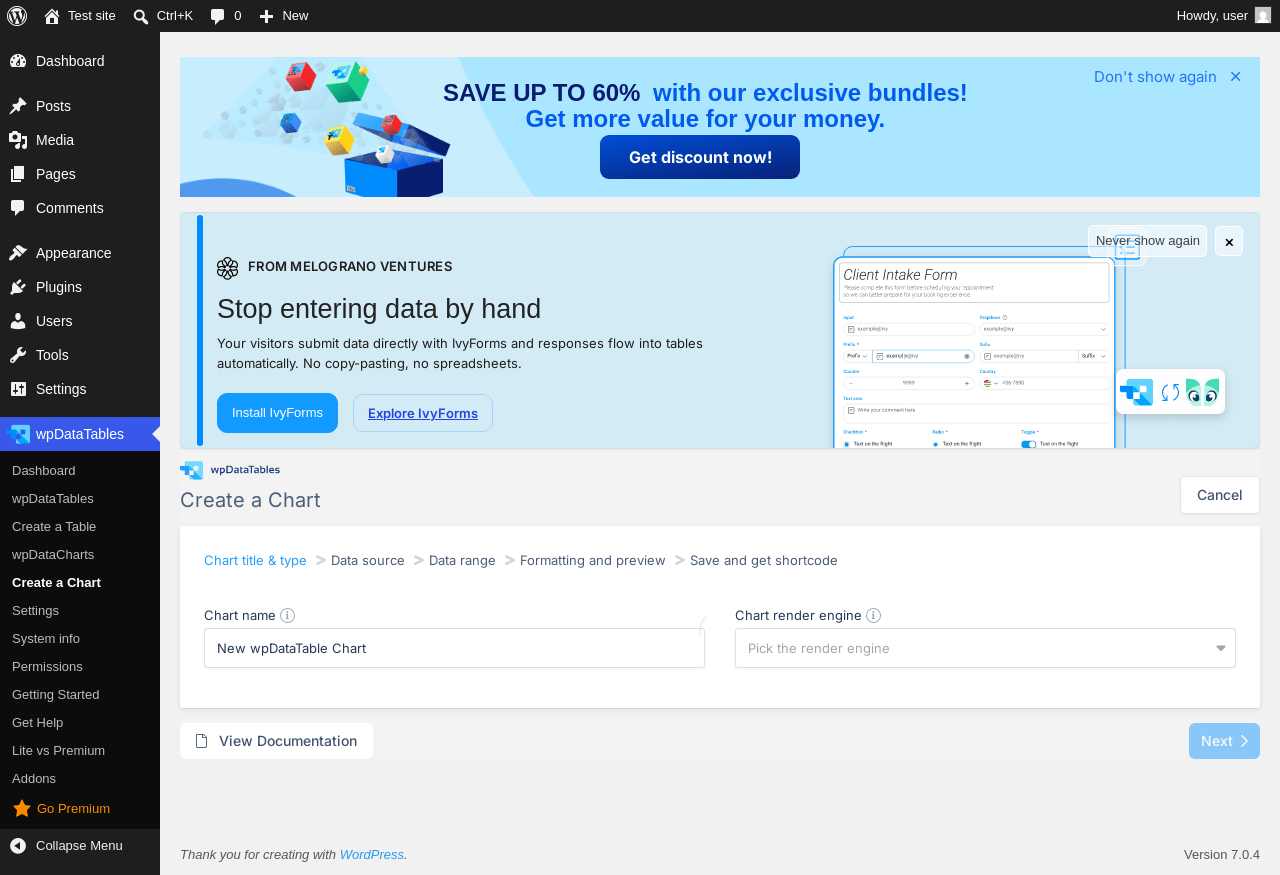Click the user avatar icon

click(x=1263, y=15)
